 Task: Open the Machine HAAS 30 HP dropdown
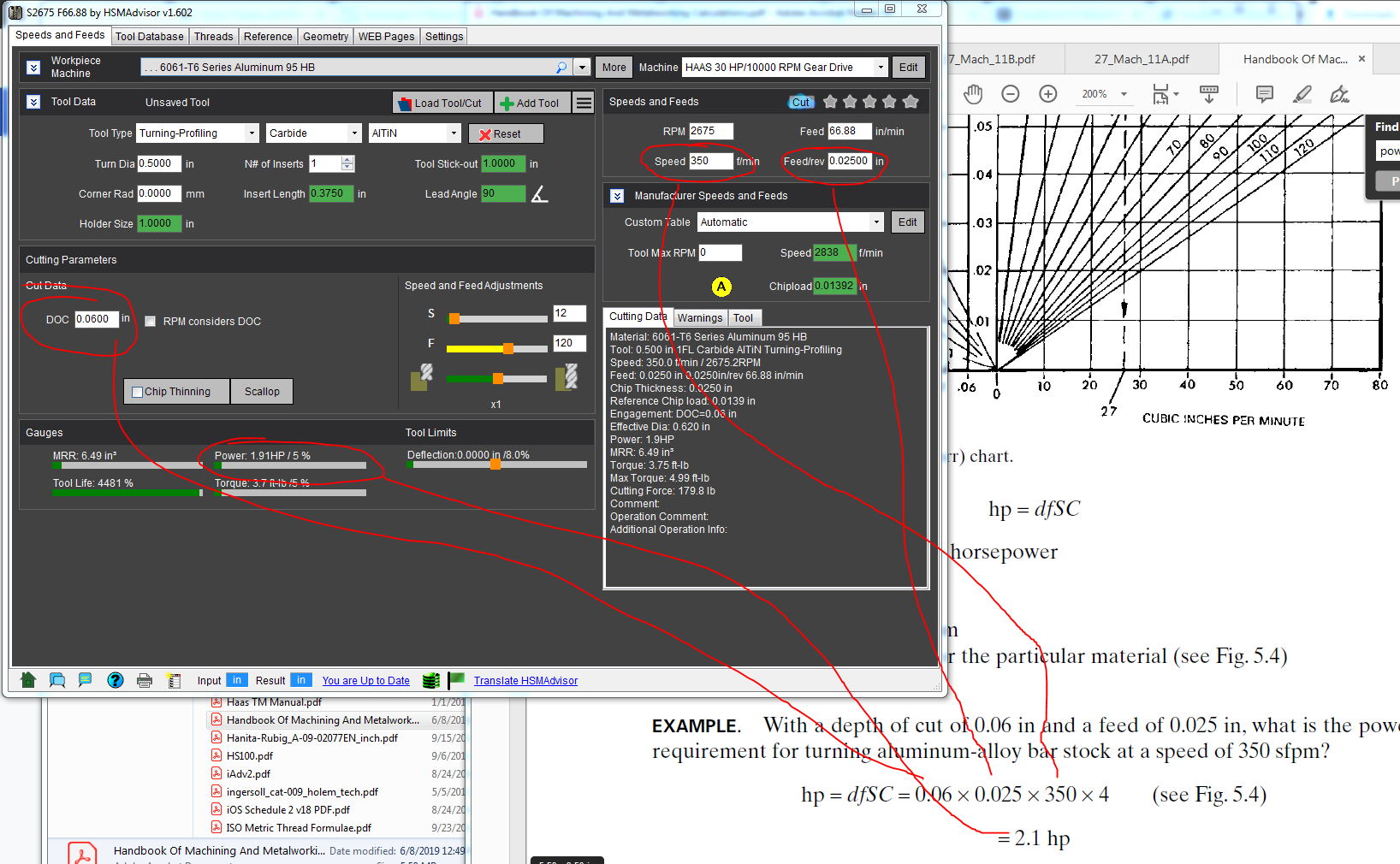(x=881, y=67)
